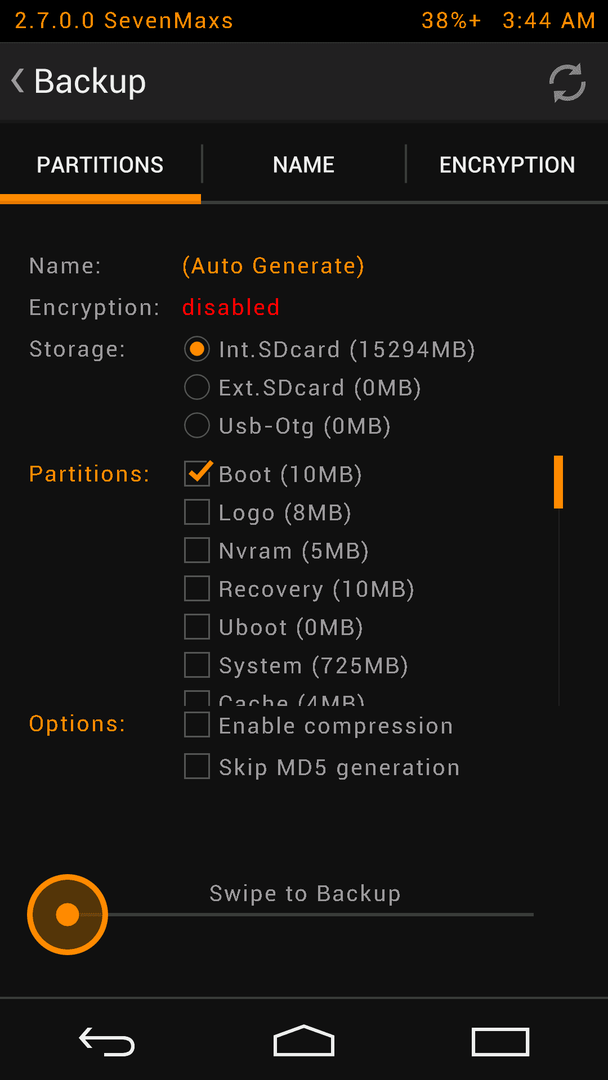This screenshot has width=608, height=1080.
Task: Uncheck the Boot partition checkbox
Action: [x=198, y=474]
